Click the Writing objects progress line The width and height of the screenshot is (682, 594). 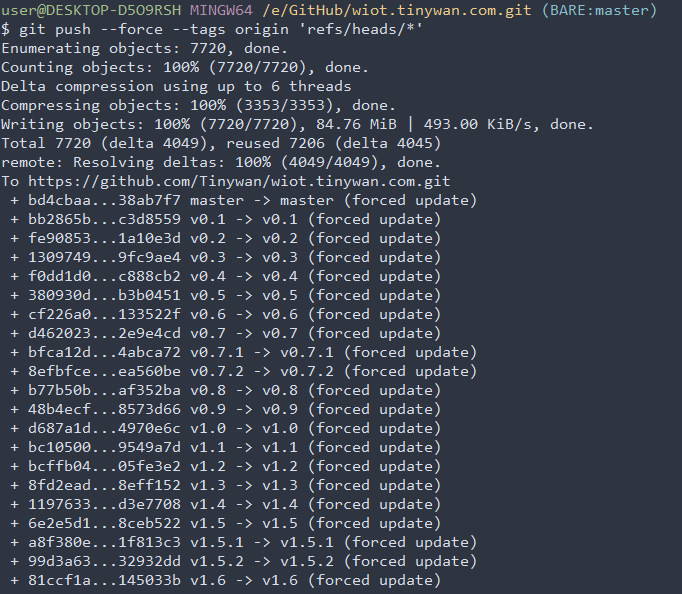coord(297,124)
